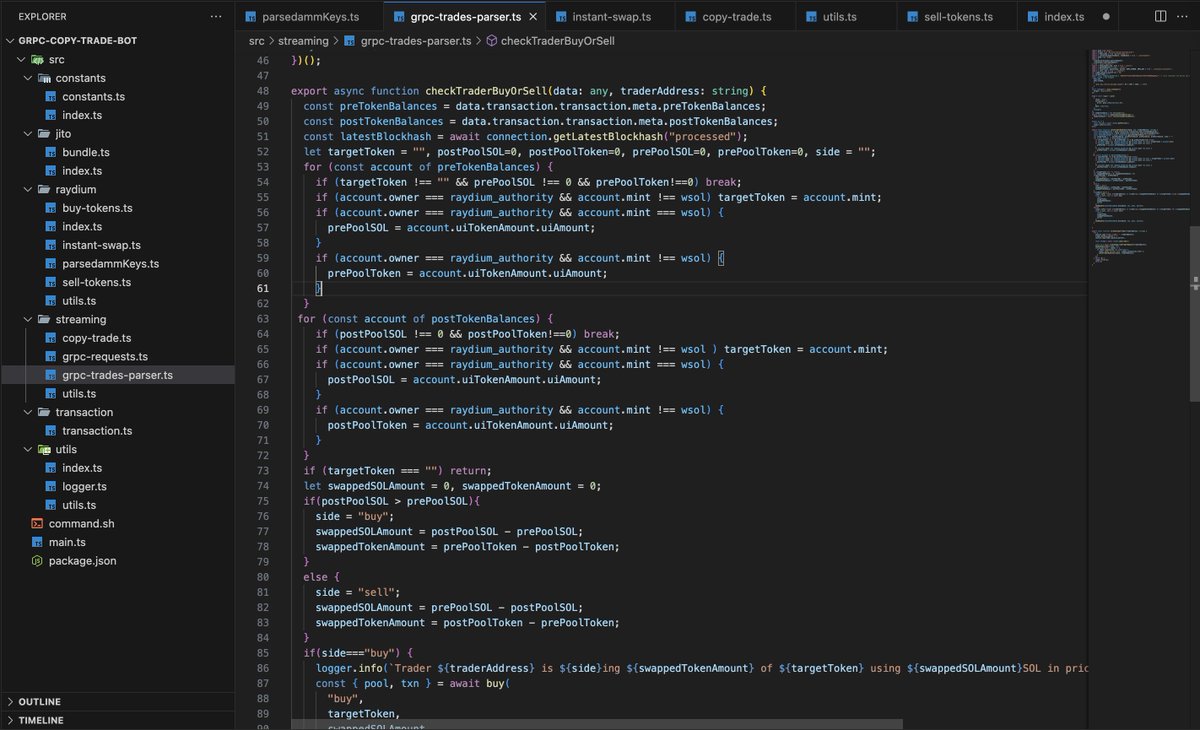Open index.ts under the jito folder

[x=82, y=171]
